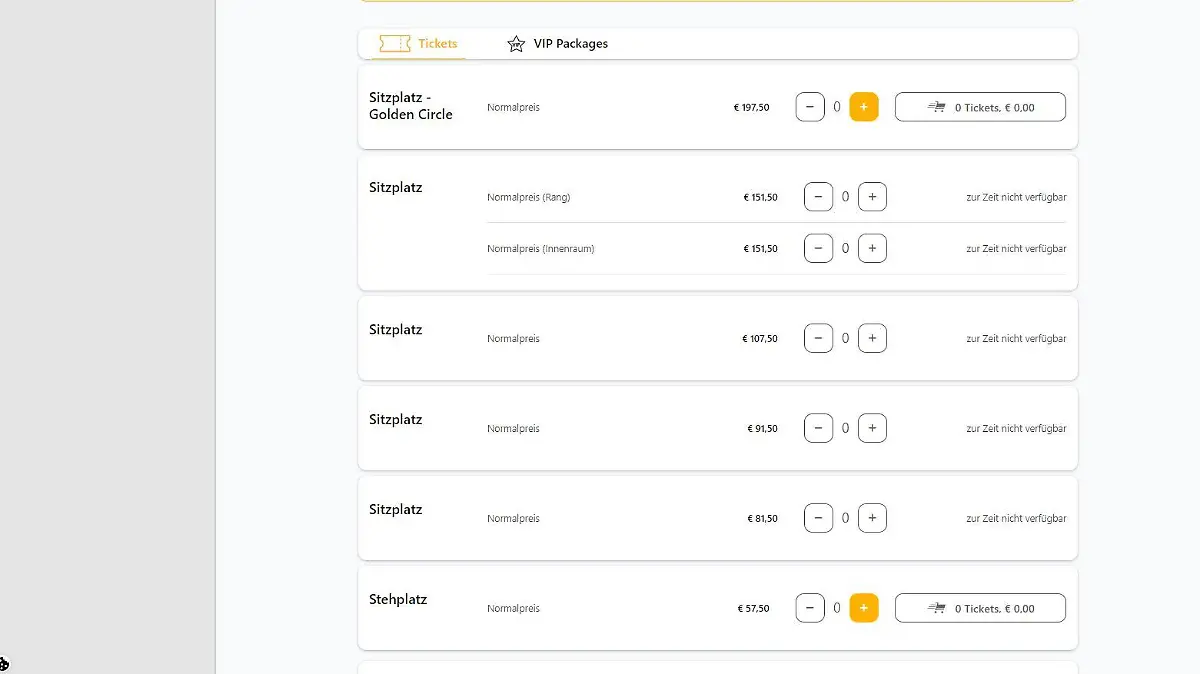Viewport: 1200px width, 674px height.
Task: Click the Golden Circle cart button
Action: 980,107
